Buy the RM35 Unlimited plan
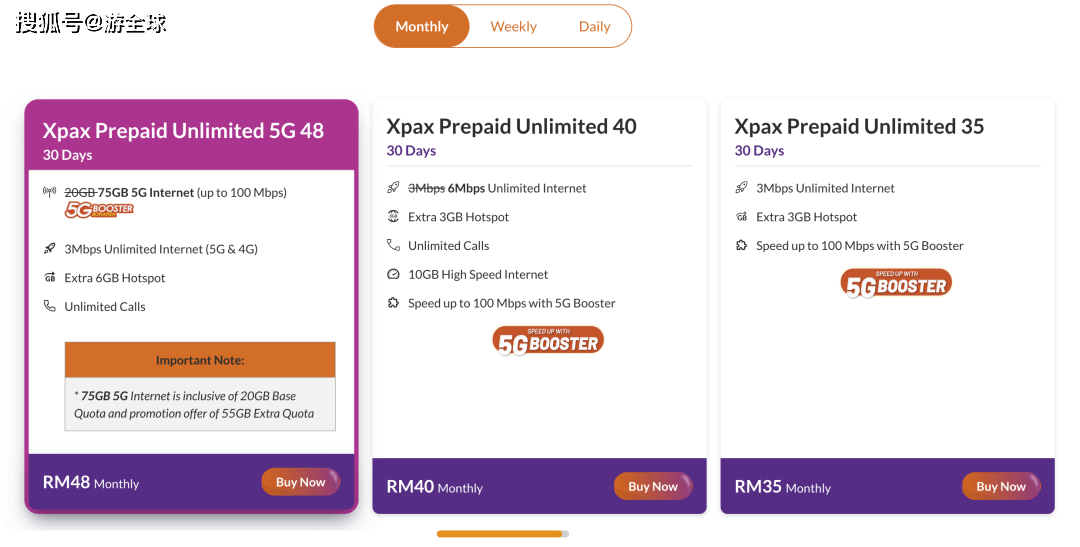Screen dimensions: 1080x547 [x=1001, y=486]
